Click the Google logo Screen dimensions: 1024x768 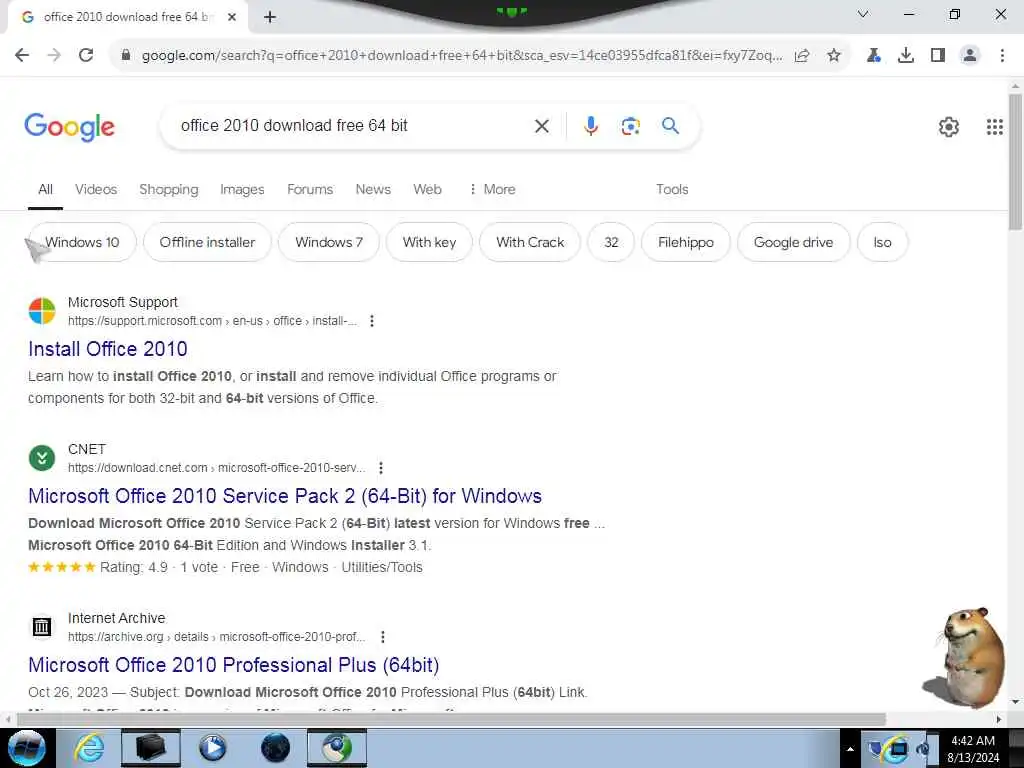[x=69, y=127]
